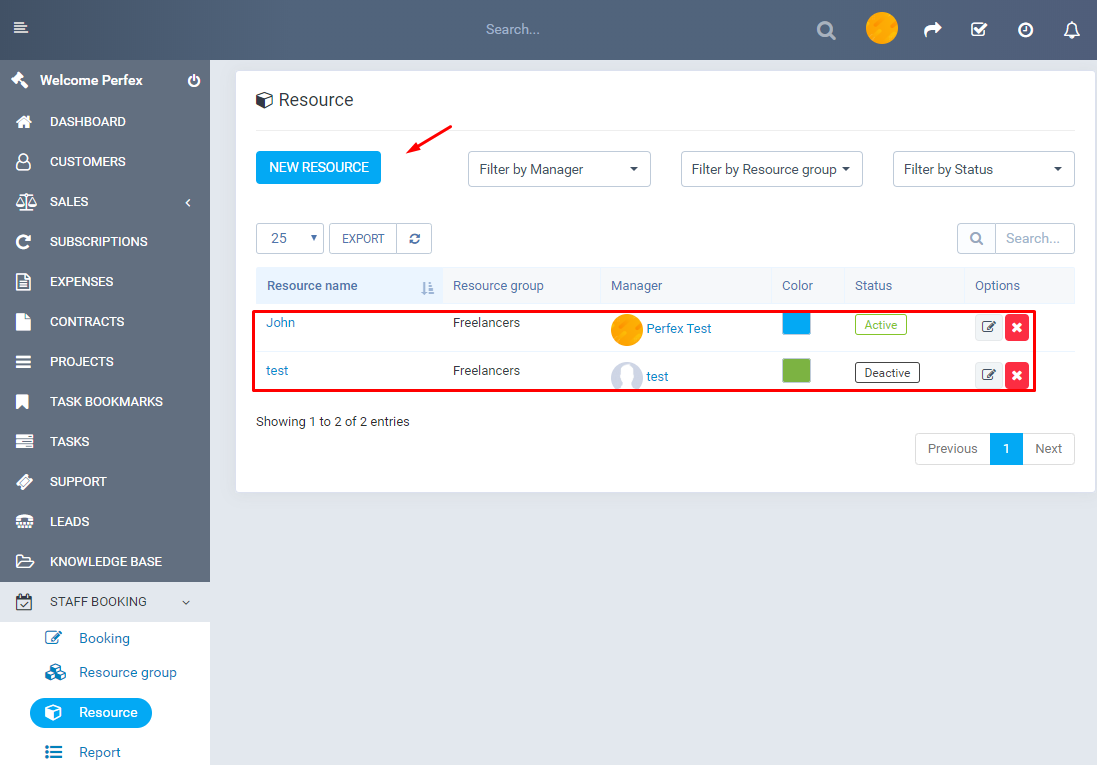Viewport: 1097px width, 765px height.
Task: Click the blue color swatch for John
Action: [x=796, y=323]
